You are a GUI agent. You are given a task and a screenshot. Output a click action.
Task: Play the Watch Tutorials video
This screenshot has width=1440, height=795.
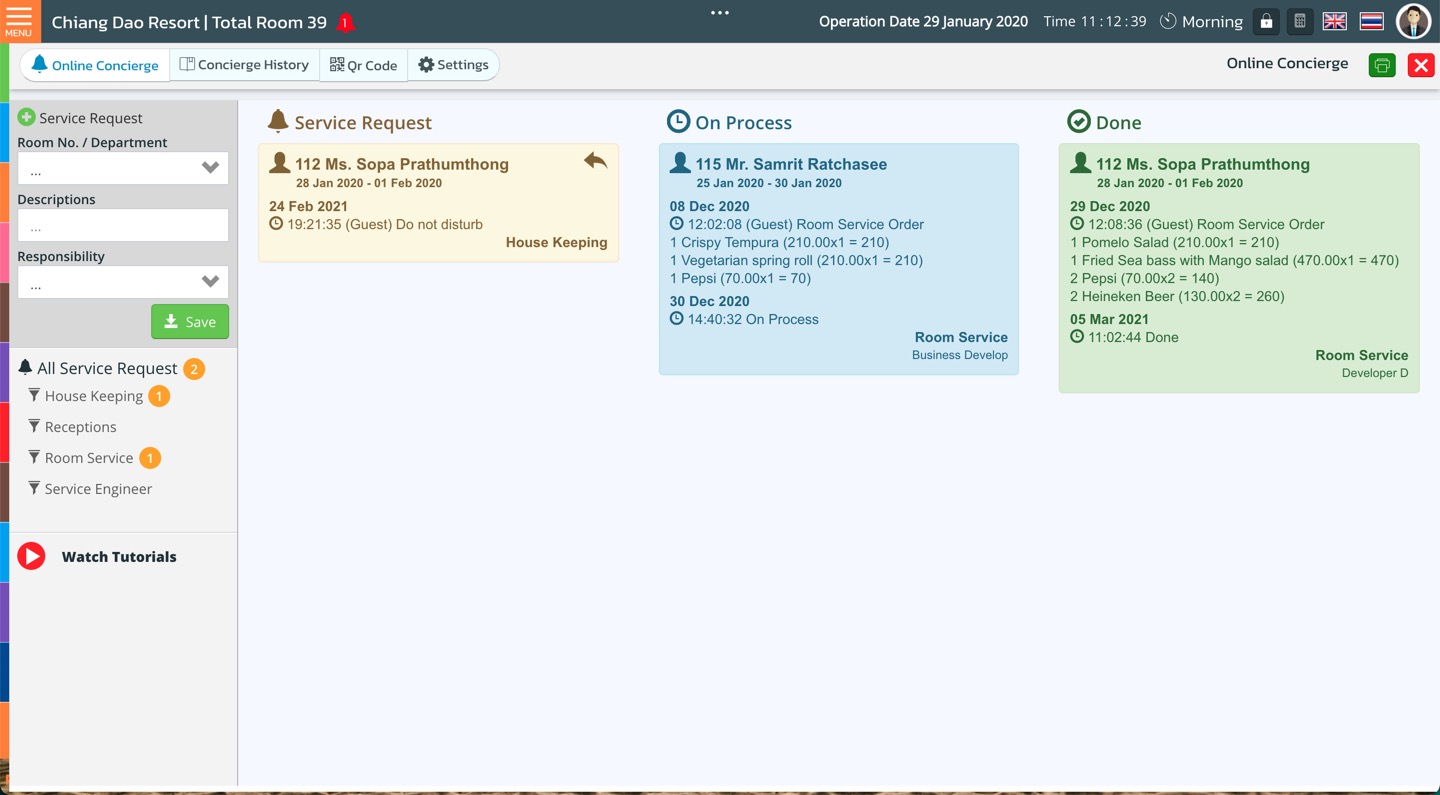32,557
